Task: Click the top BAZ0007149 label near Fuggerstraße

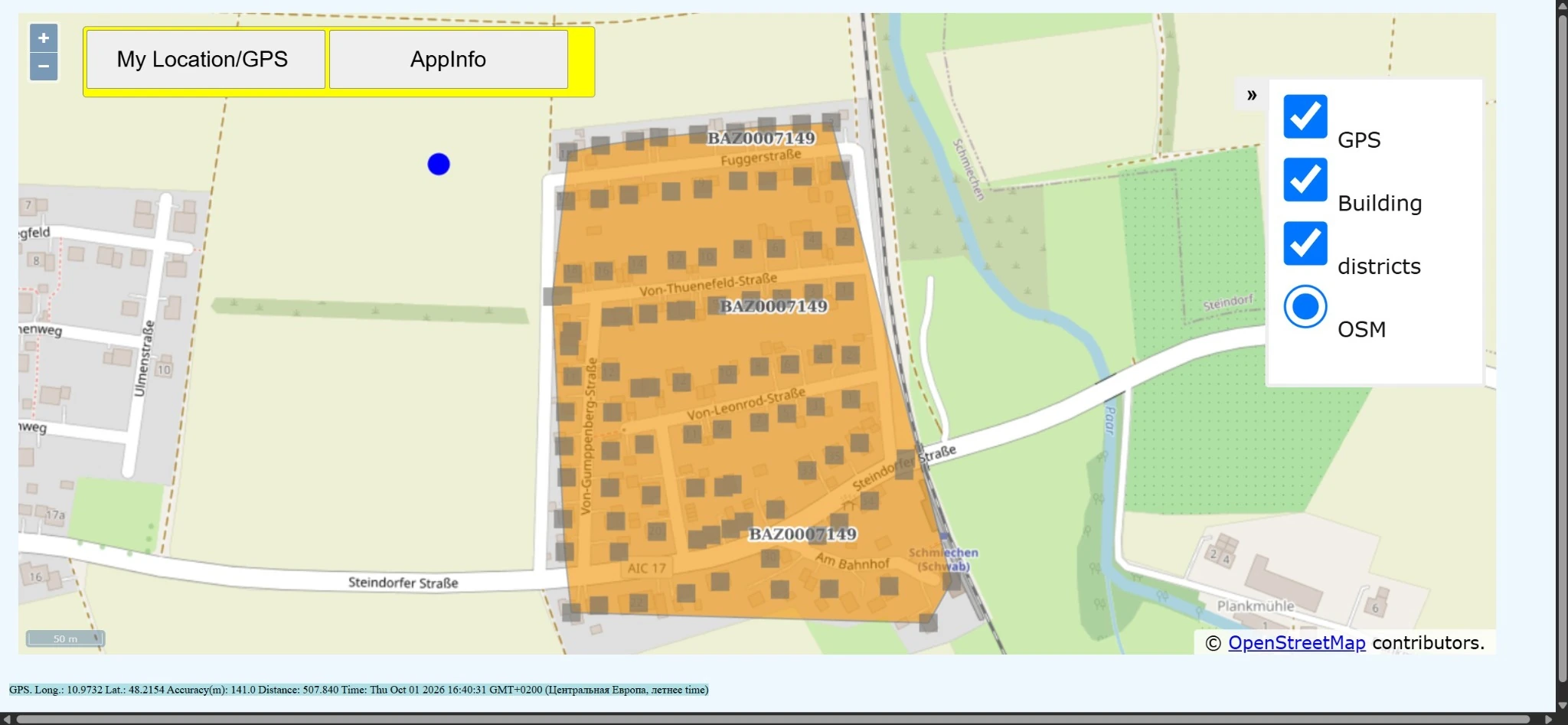Action: click(761, 138)
